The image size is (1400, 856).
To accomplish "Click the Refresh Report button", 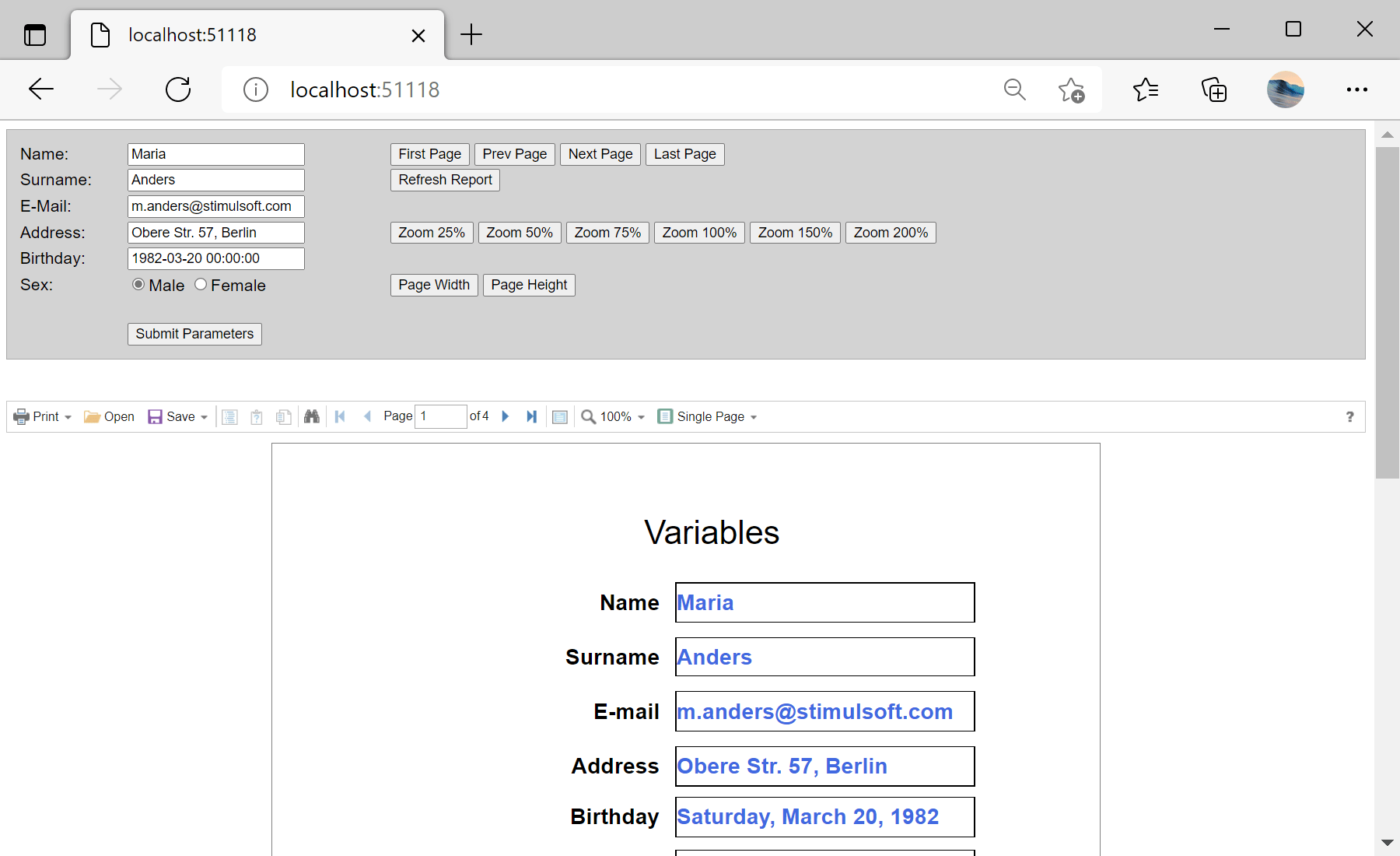I will 444,180.
